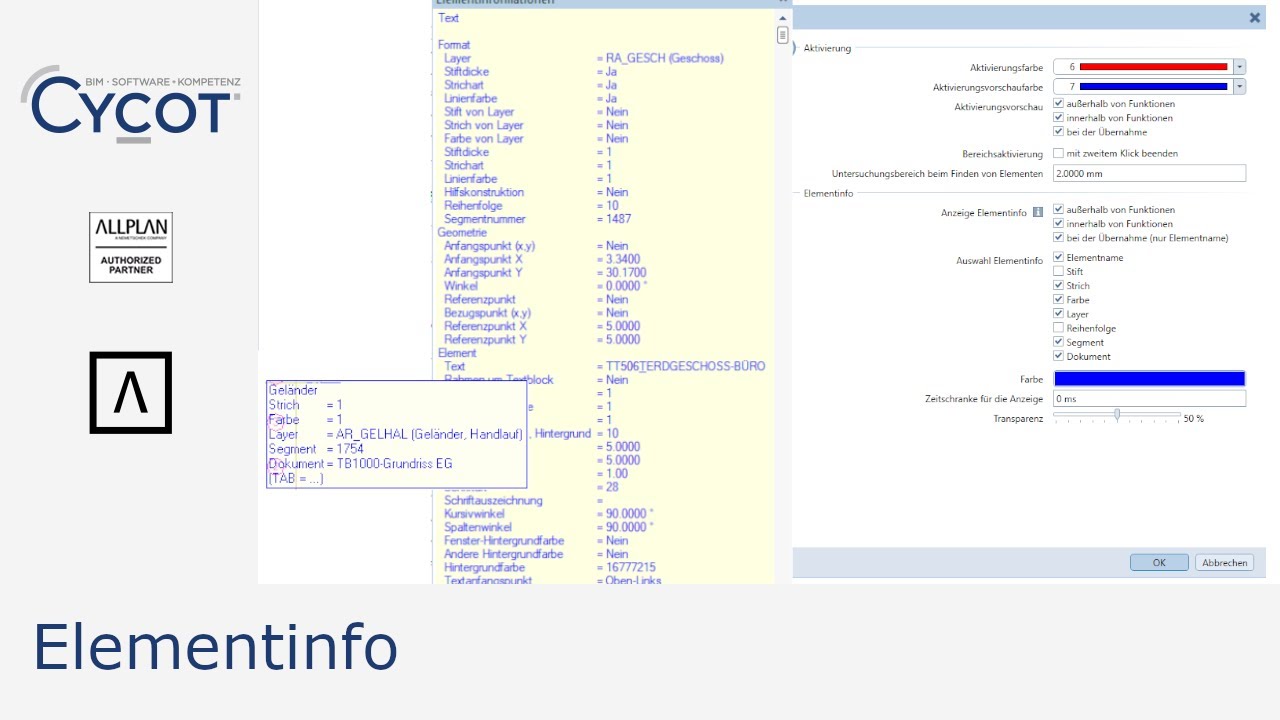Image resolution: width=1280 pixels, height=720 pixels.
Task: Click the 'Fenster-Hintergrundfarbe' row
Action: (x=536, y=540)
